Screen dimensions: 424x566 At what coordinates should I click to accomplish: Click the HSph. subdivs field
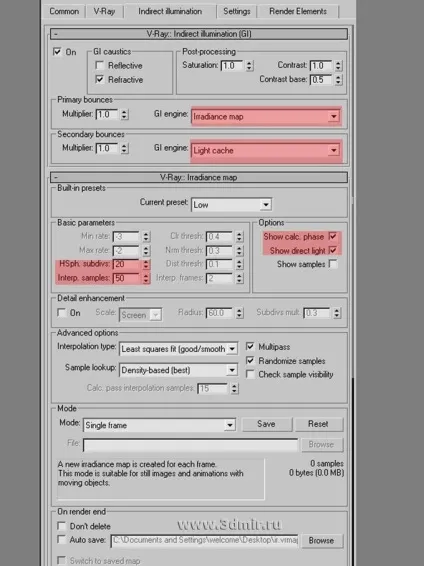point(126,264)
